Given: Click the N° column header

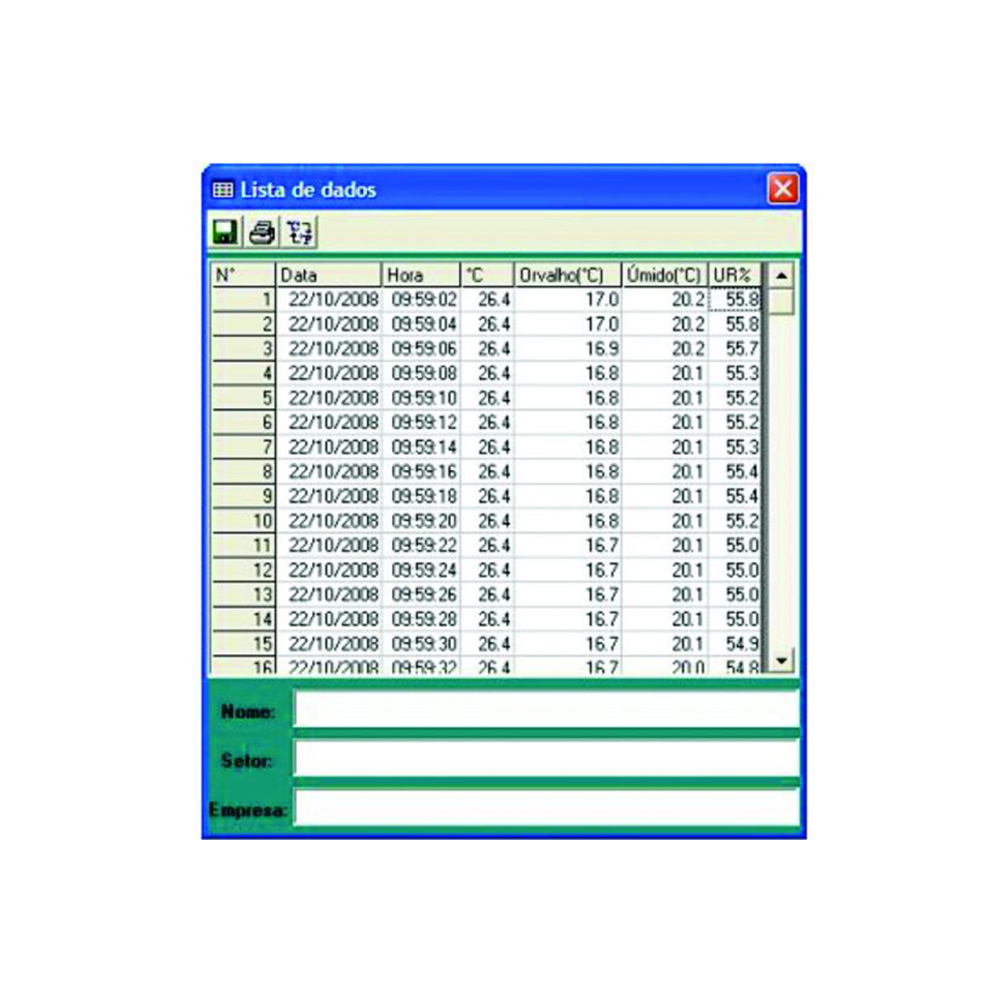Looking at the screenshot, I should 243,275.
